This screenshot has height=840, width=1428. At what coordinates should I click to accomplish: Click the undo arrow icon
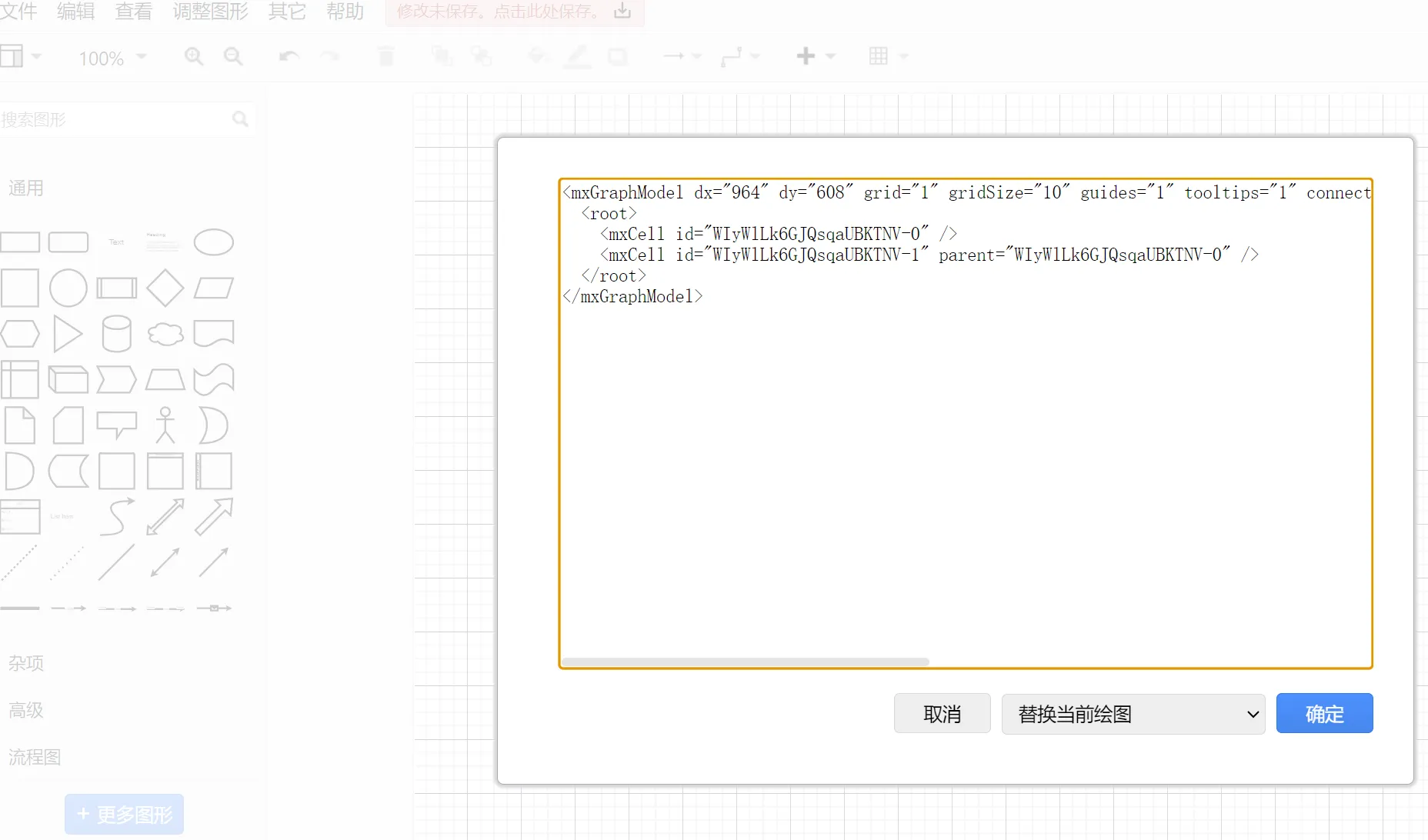click(x=289, y=56)
